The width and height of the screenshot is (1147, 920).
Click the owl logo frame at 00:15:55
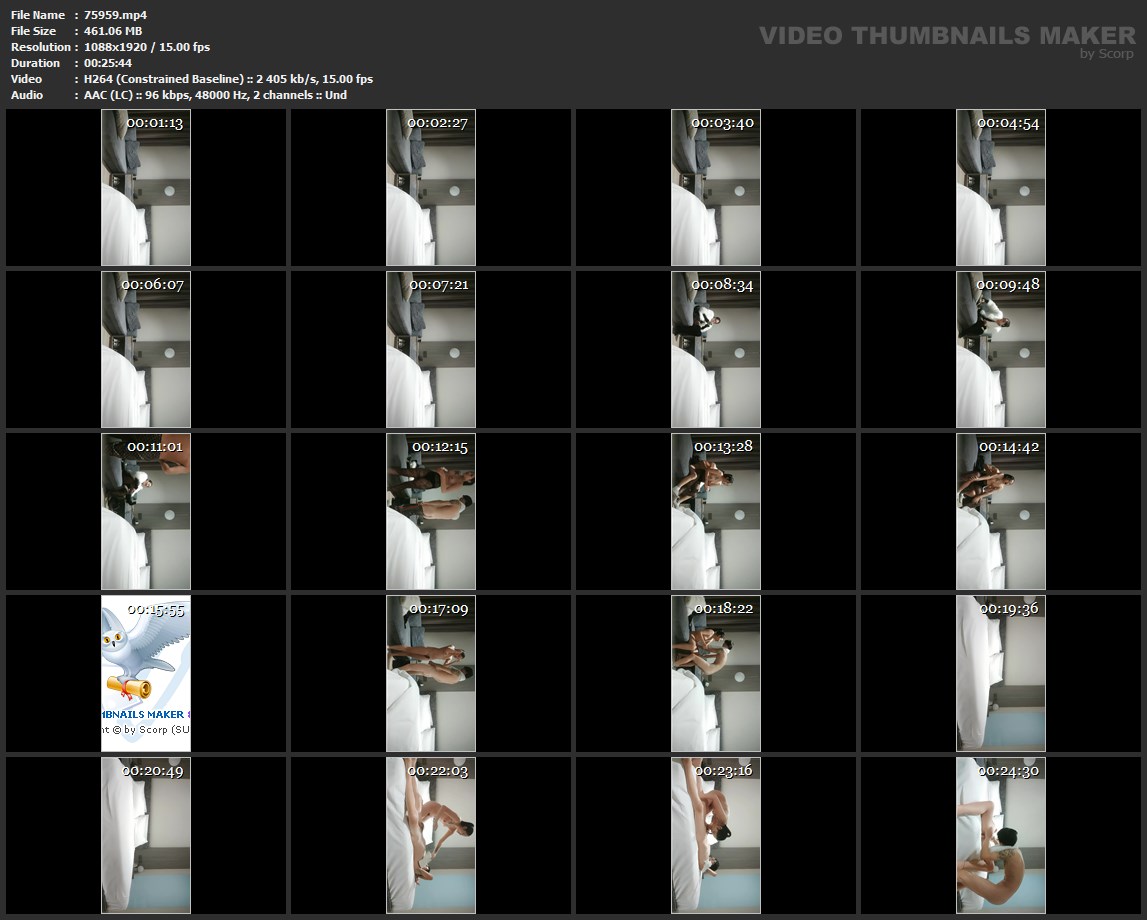click(146, 673)
